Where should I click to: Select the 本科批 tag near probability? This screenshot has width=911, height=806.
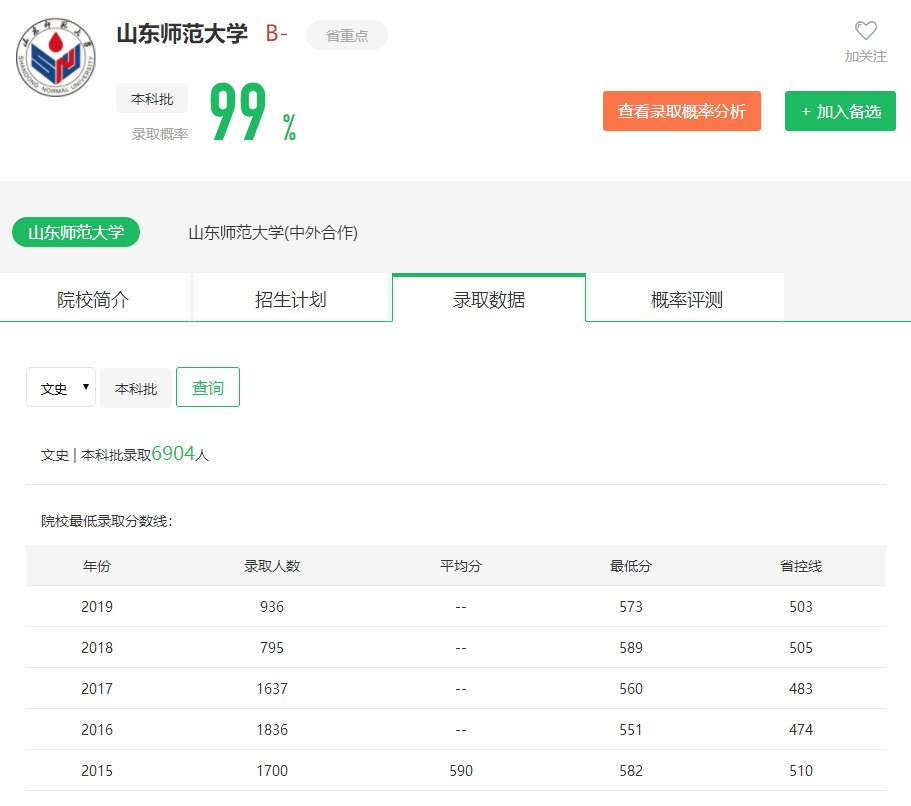[152, 99]
